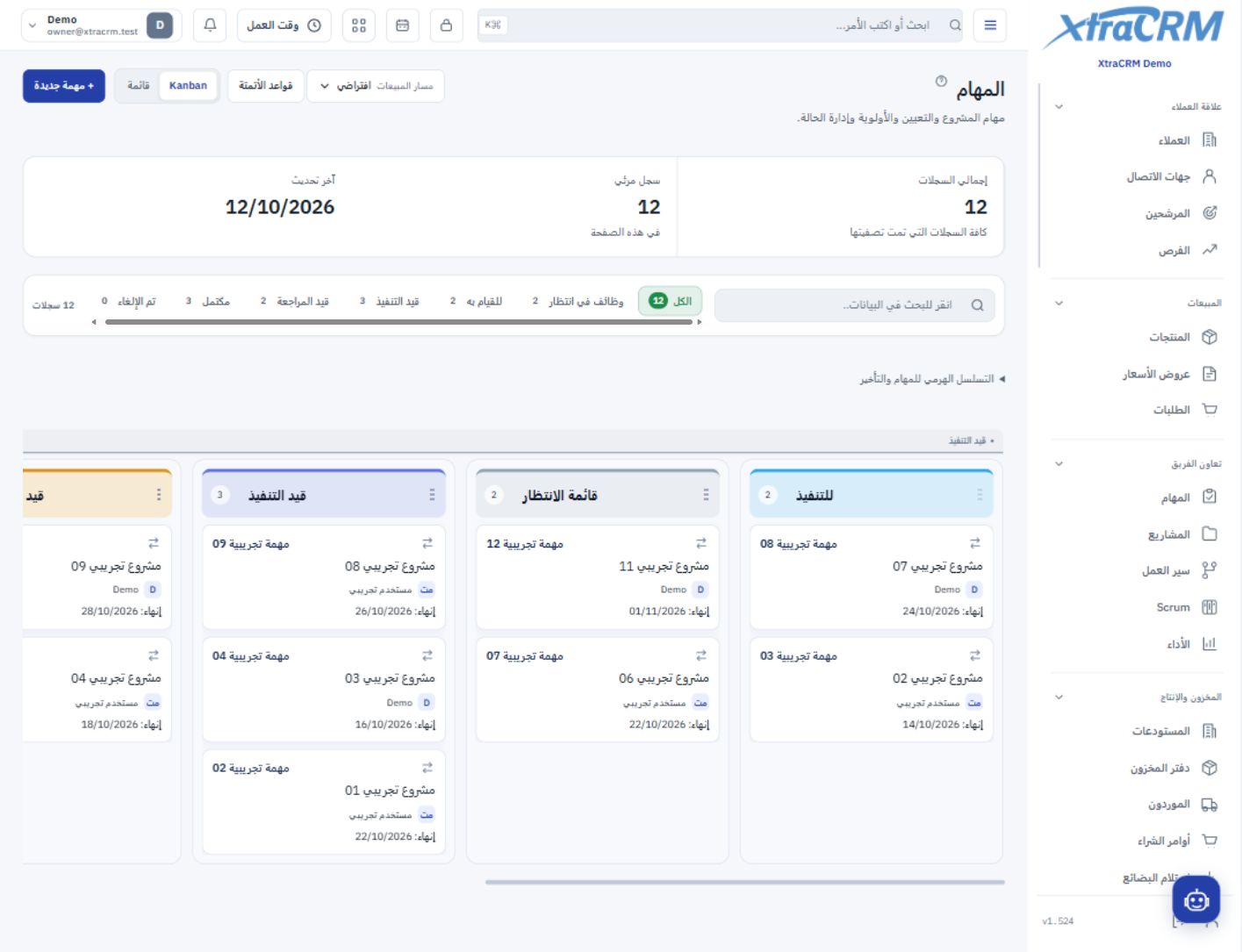This screenshot has height=952, width=1242.
Task: Focus انقر للبحث في البيانات search field
Action: pyautogui.click(x=854, y=305)
